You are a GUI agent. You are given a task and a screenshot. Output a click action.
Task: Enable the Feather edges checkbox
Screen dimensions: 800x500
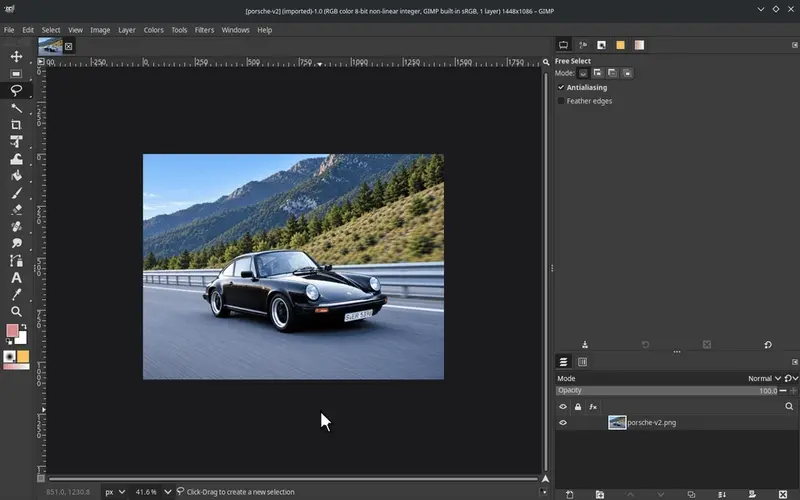(561, 101)
